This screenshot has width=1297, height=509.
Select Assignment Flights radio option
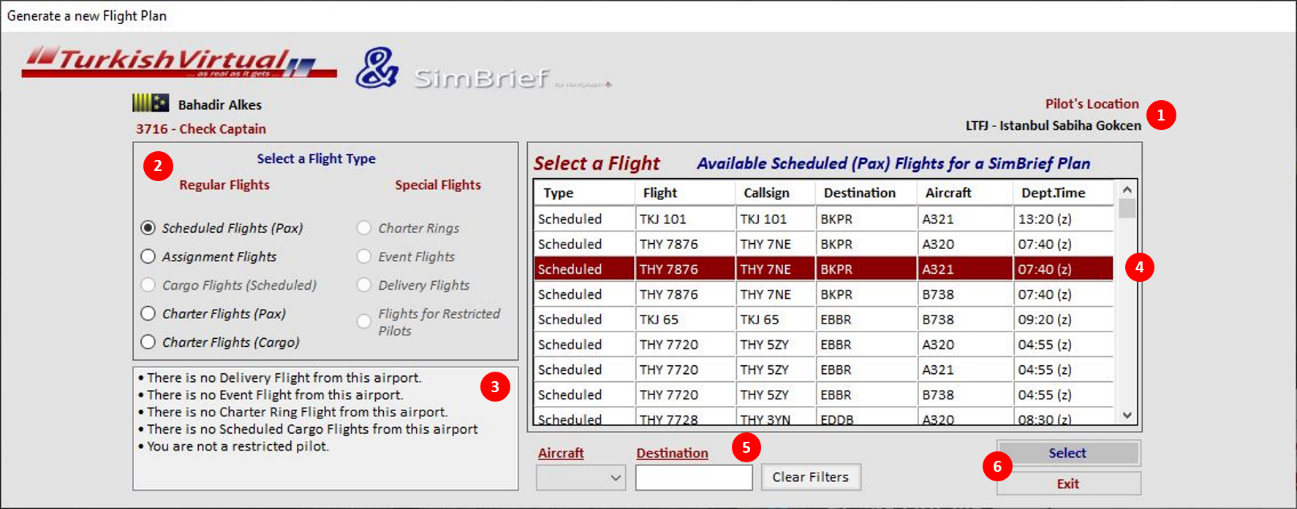tap(209, 257)
